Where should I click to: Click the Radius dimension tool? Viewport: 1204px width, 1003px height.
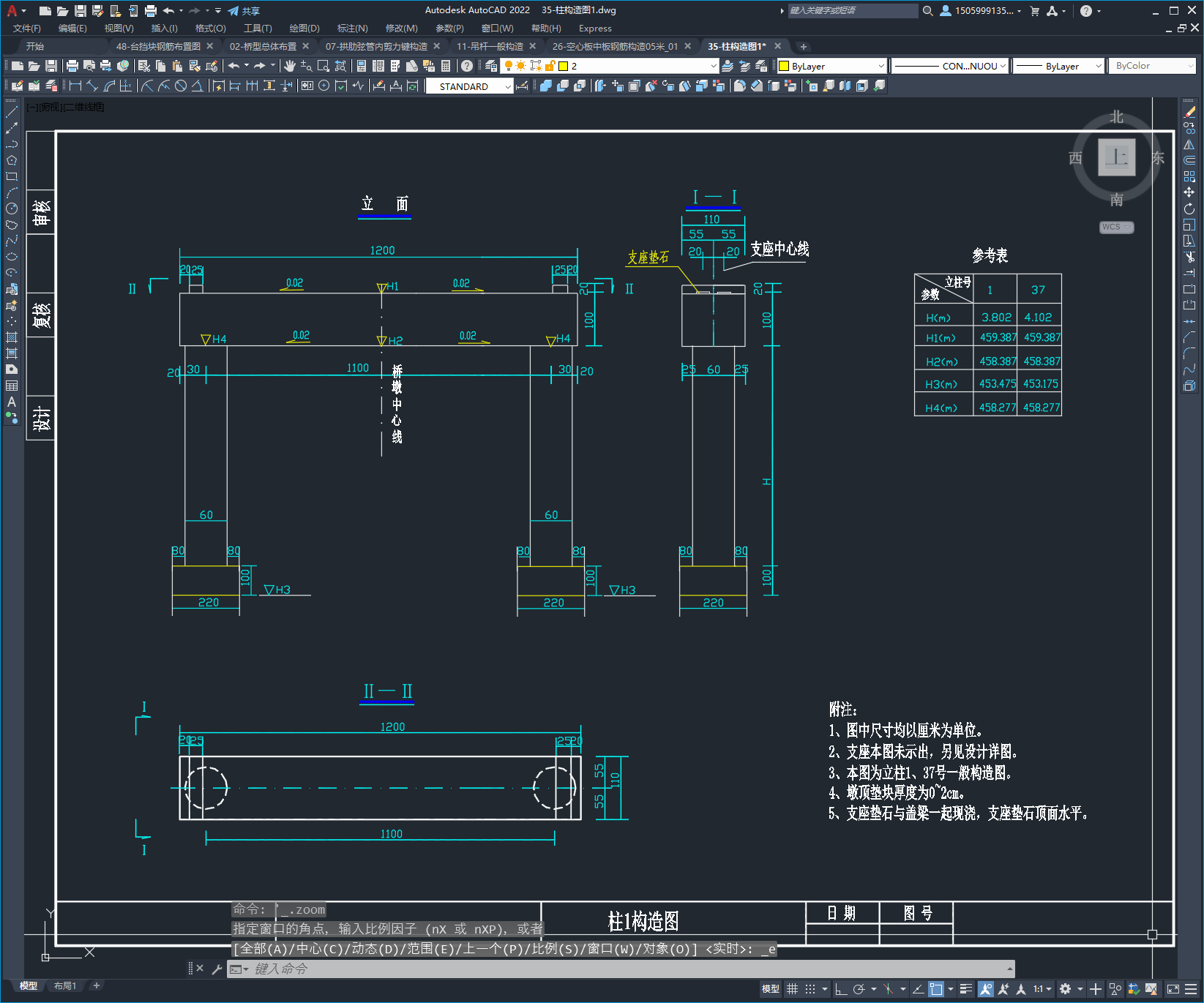point(147,86)
